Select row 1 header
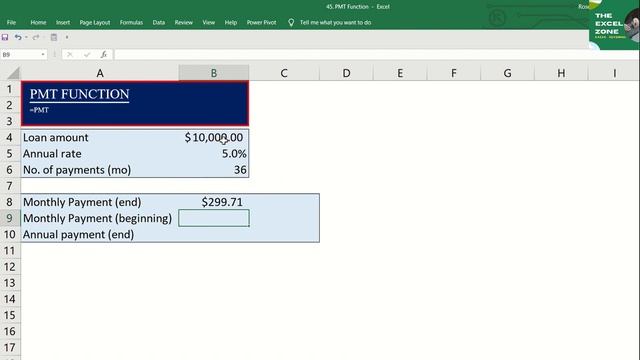 [10, 89]
